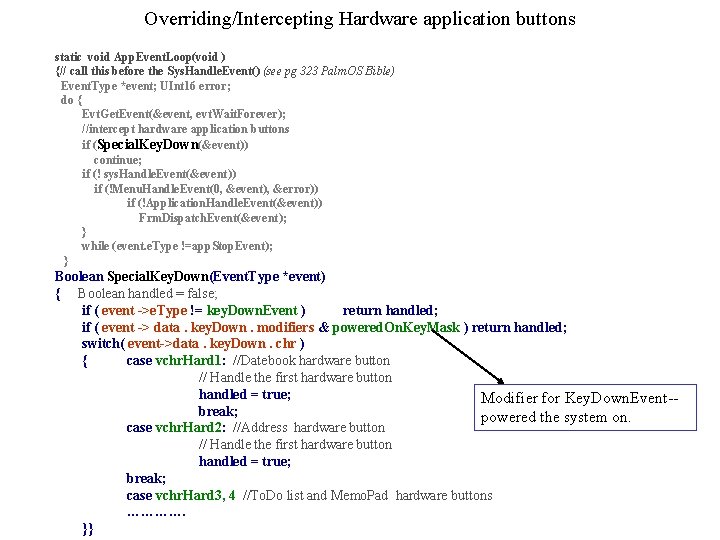
Task: Click 'Modifier for KeyDownEvent-- powered the system on.' callout text
Action: coord(579,407)
